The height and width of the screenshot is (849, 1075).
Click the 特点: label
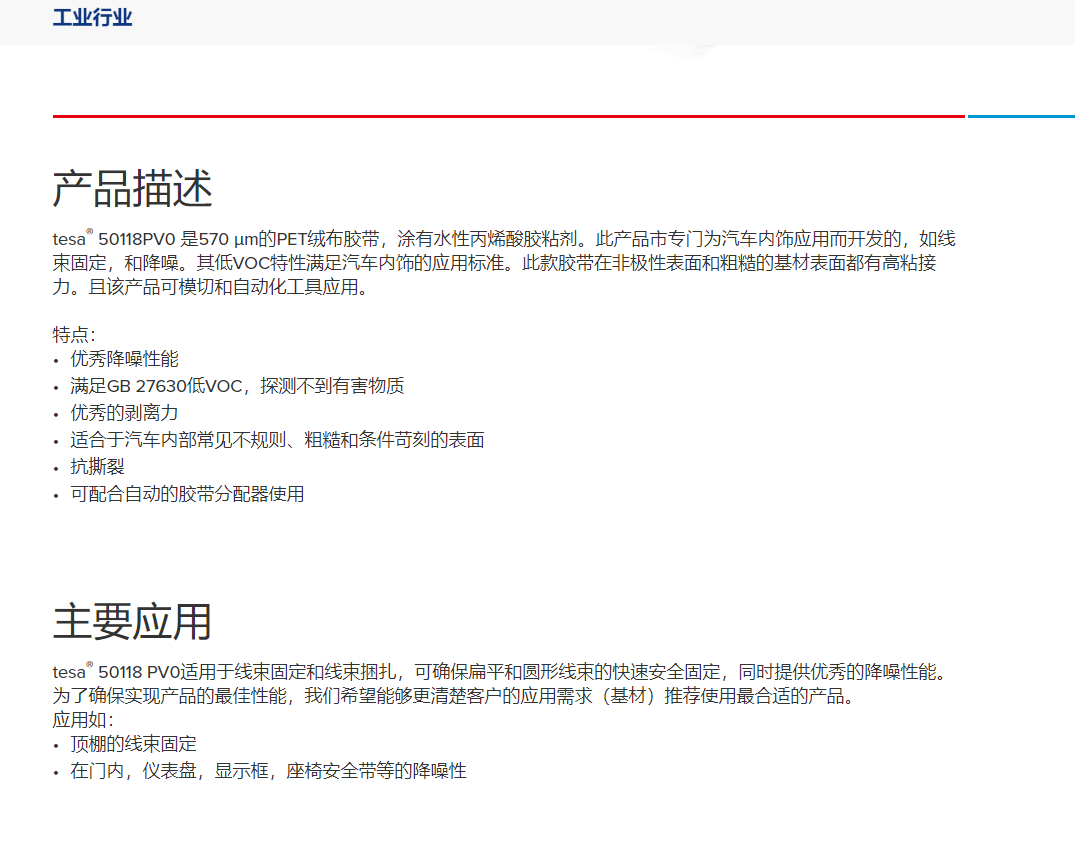[74, 335]
